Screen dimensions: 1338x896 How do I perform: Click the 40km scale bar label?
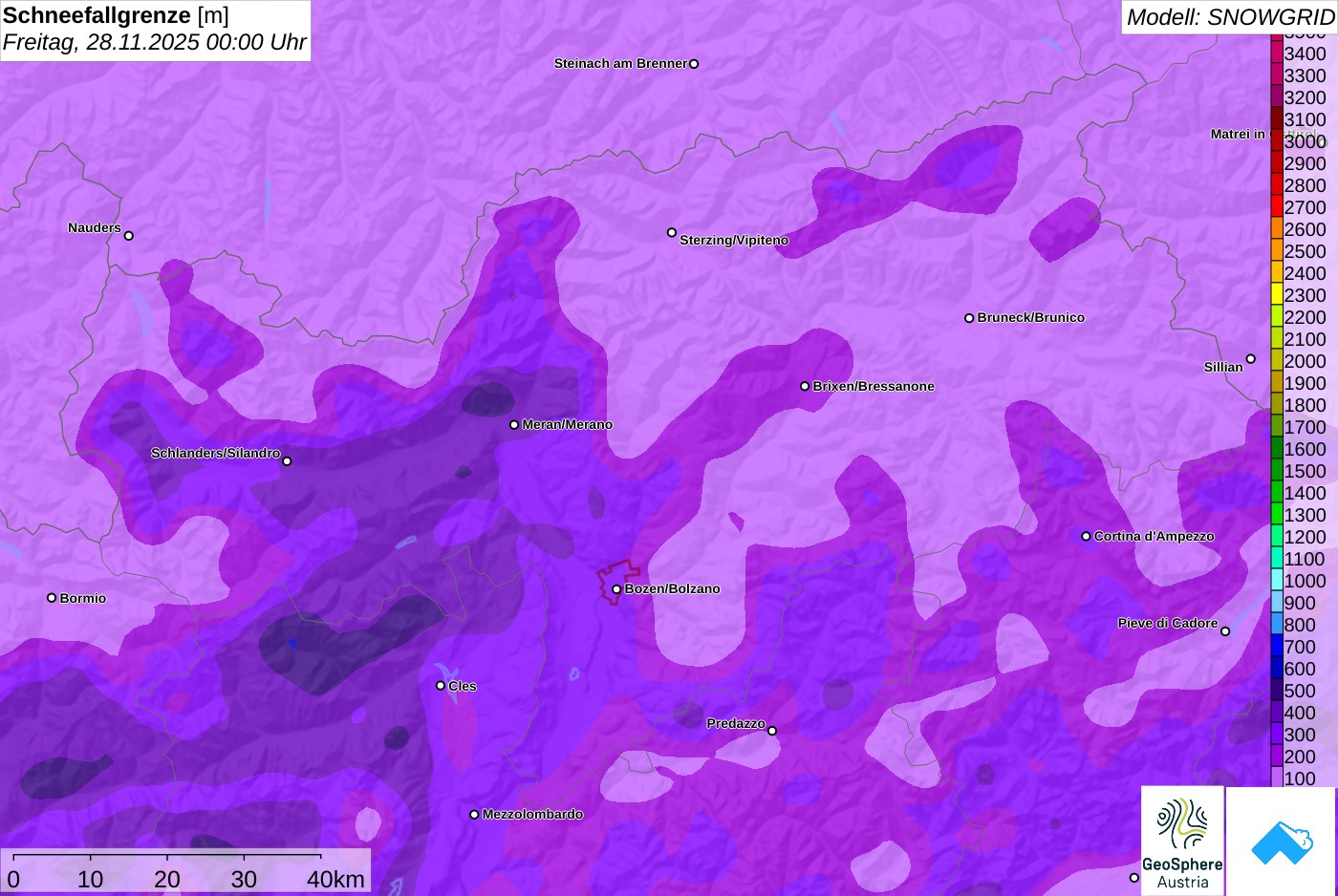pos(335,880)
